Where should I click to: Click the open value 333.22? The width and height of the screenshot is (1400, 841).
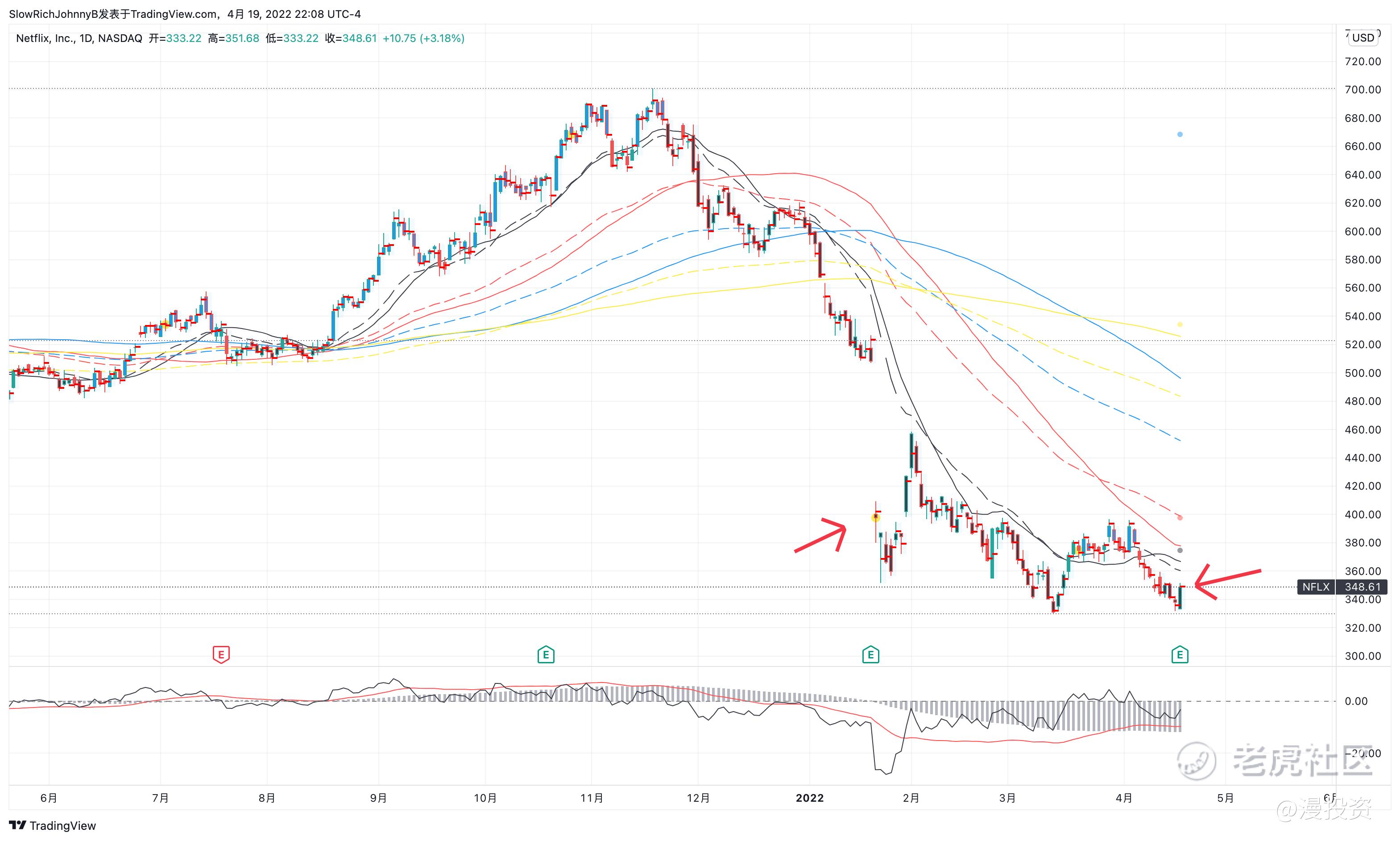pyautogui.click(x=183, y=38)
